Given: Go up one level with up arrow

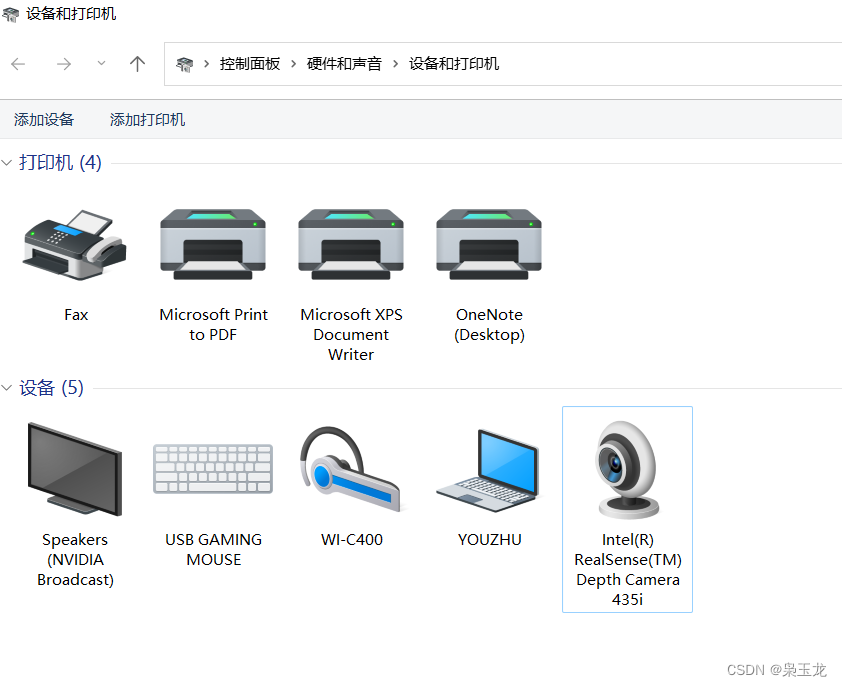Looking at the screenshot, I should [137, 64].
